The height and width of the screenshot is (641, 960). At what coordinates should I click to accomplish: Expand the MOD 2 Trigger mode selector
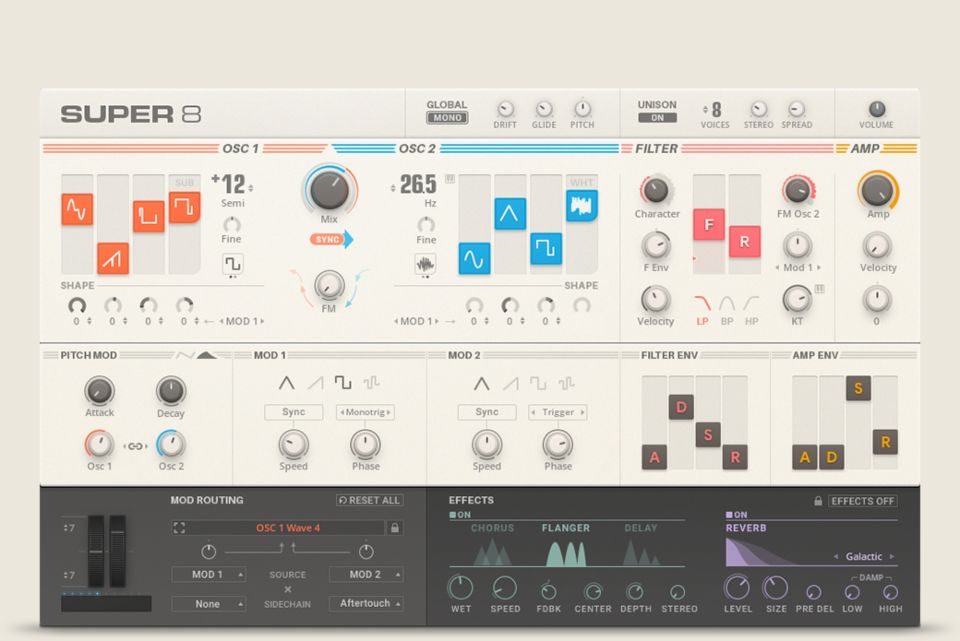[x=557, y=412]
